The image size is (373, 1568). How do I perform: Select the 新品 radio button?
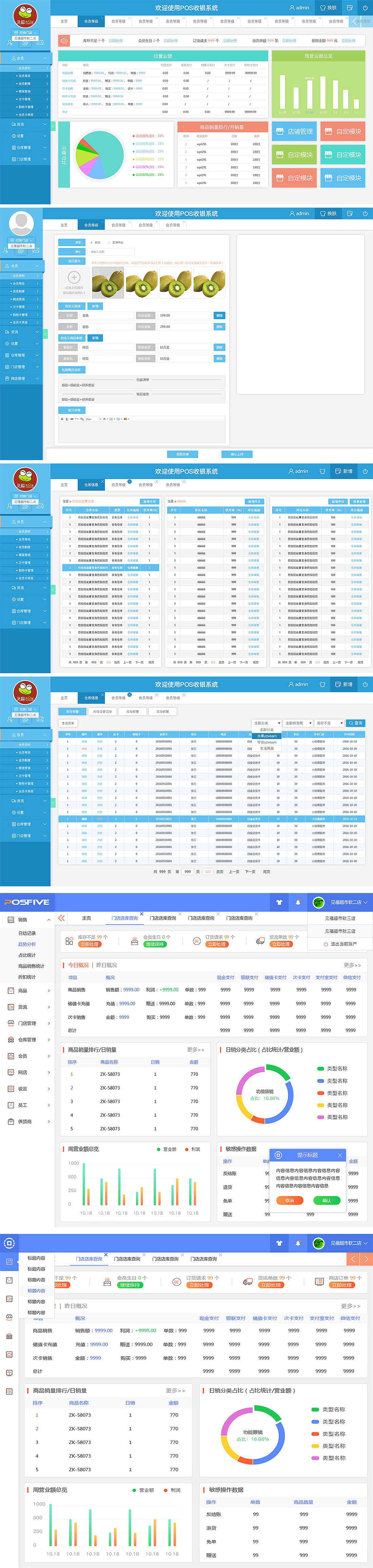92,242
